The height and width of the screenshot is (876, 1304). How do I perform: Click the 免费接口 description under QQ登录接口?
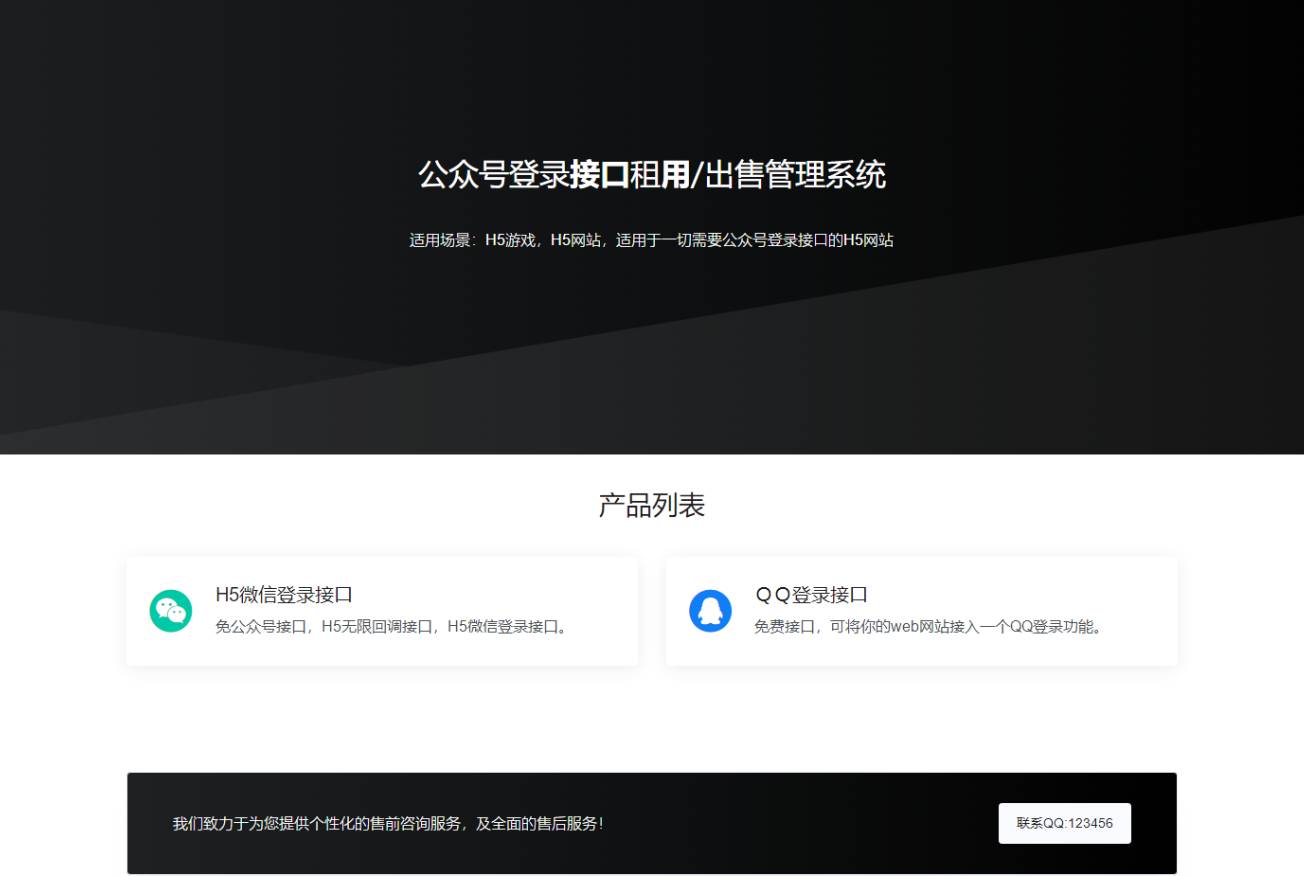[930, 627]
